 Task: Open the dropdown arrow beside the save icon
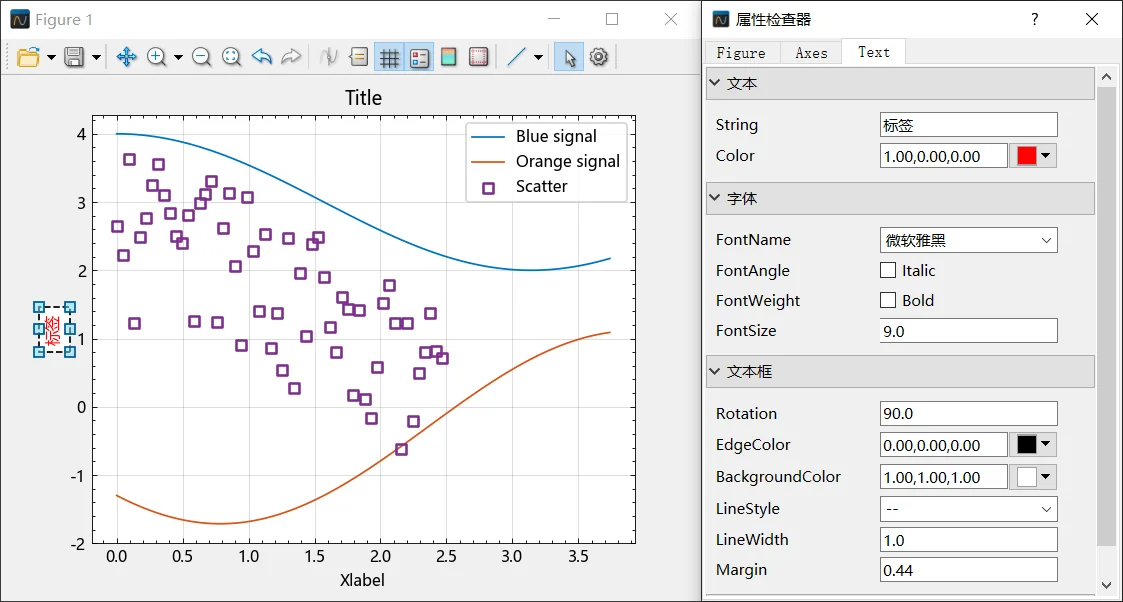(x=96, y=57)
